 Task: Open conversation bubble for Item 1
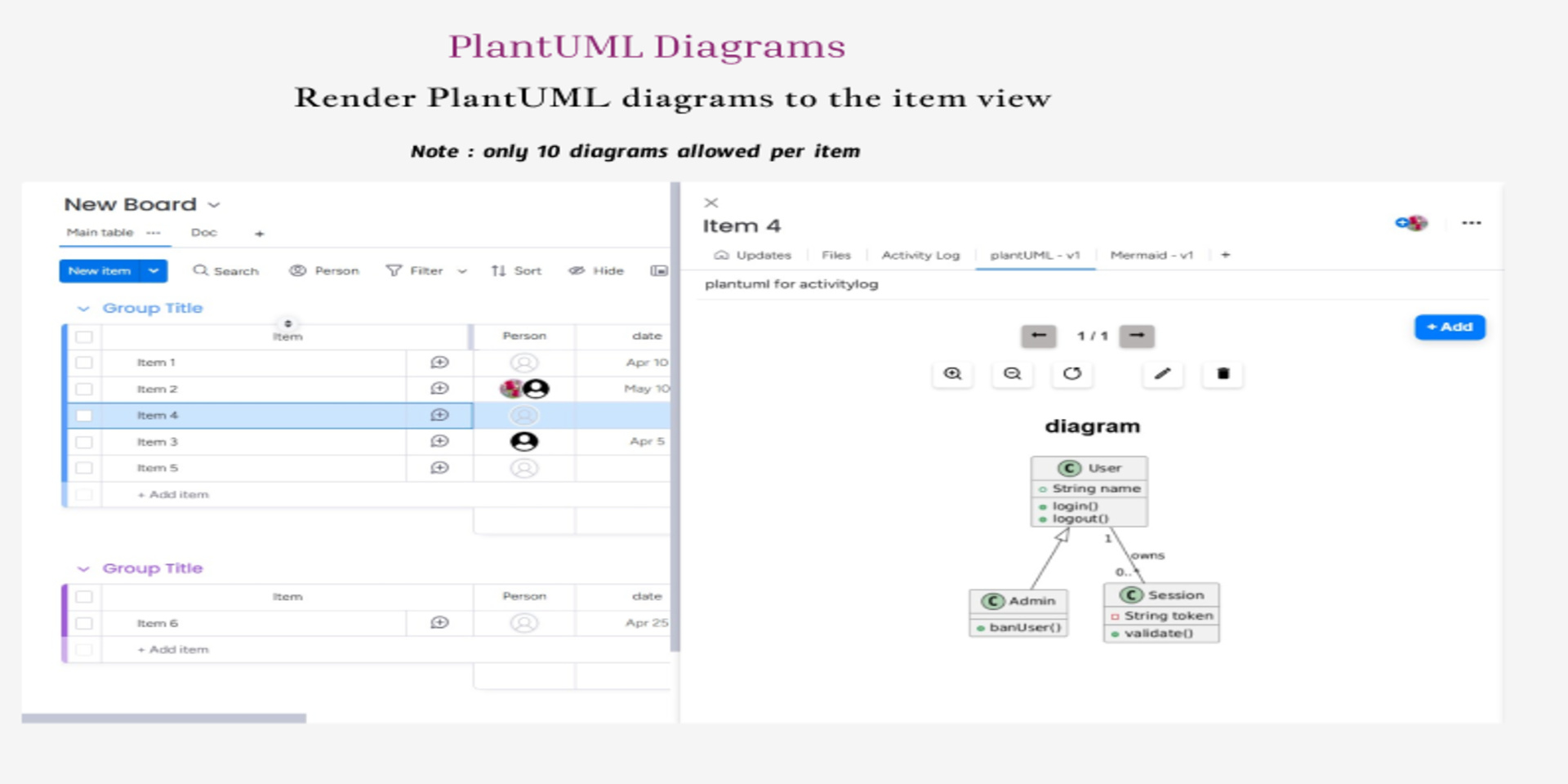439,363
